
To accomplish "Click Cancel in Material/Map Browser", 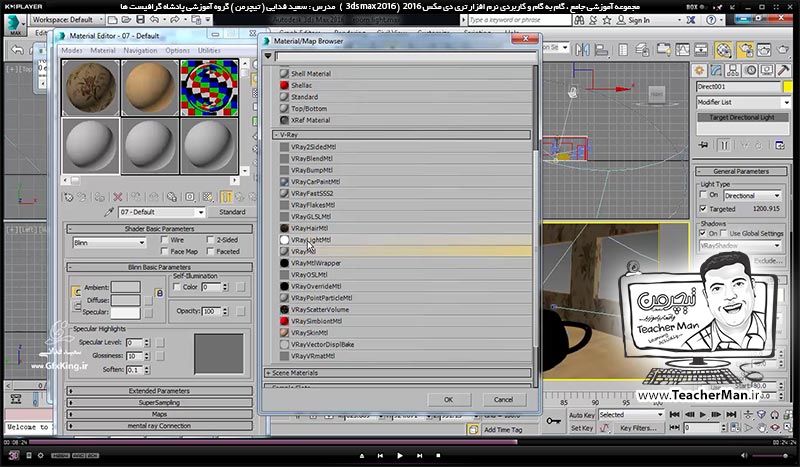I will pos(503,400).
